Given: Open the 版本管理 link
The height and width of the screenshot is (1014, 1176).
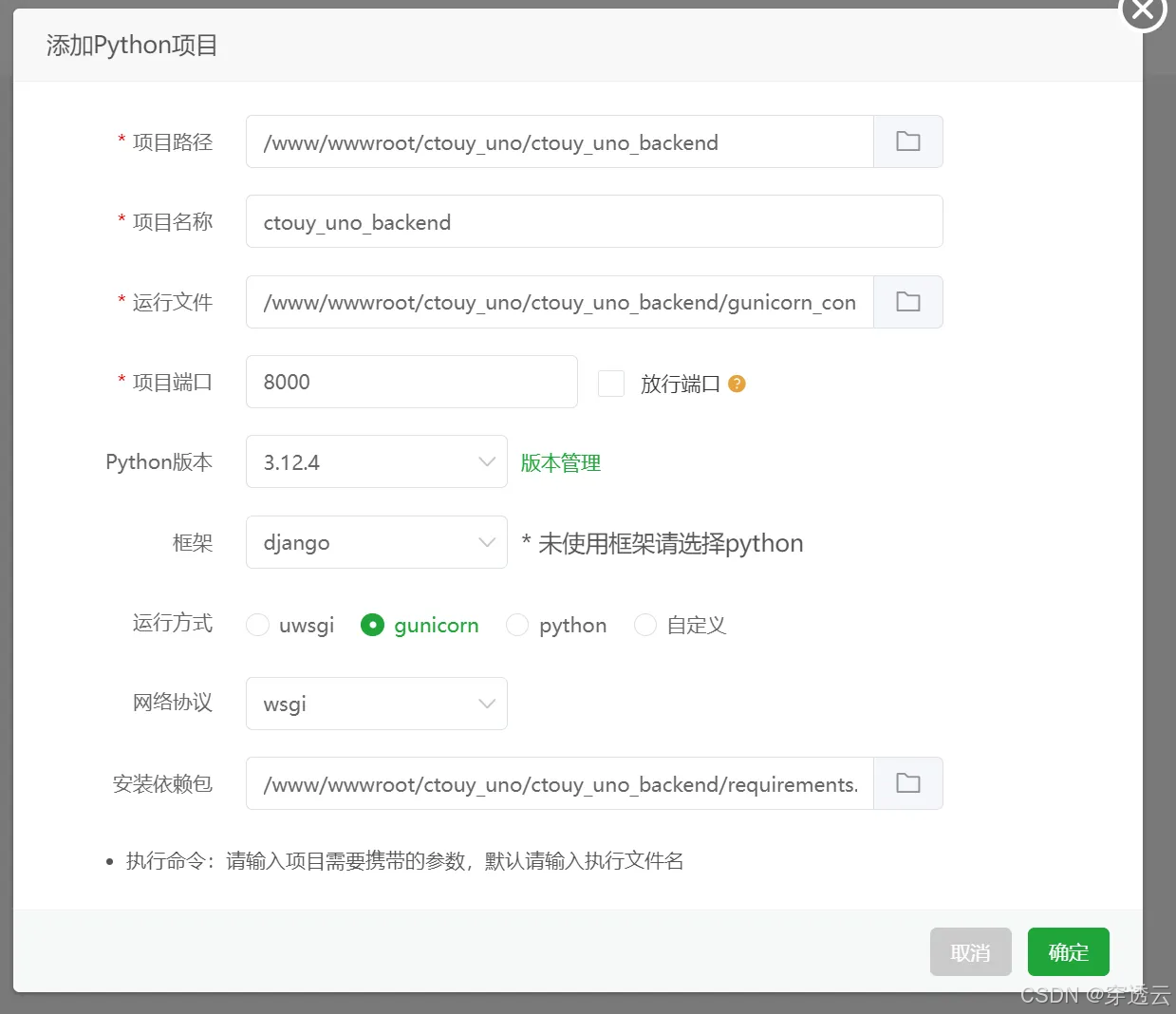Looking at the screenshot, I should coord(560,462).
